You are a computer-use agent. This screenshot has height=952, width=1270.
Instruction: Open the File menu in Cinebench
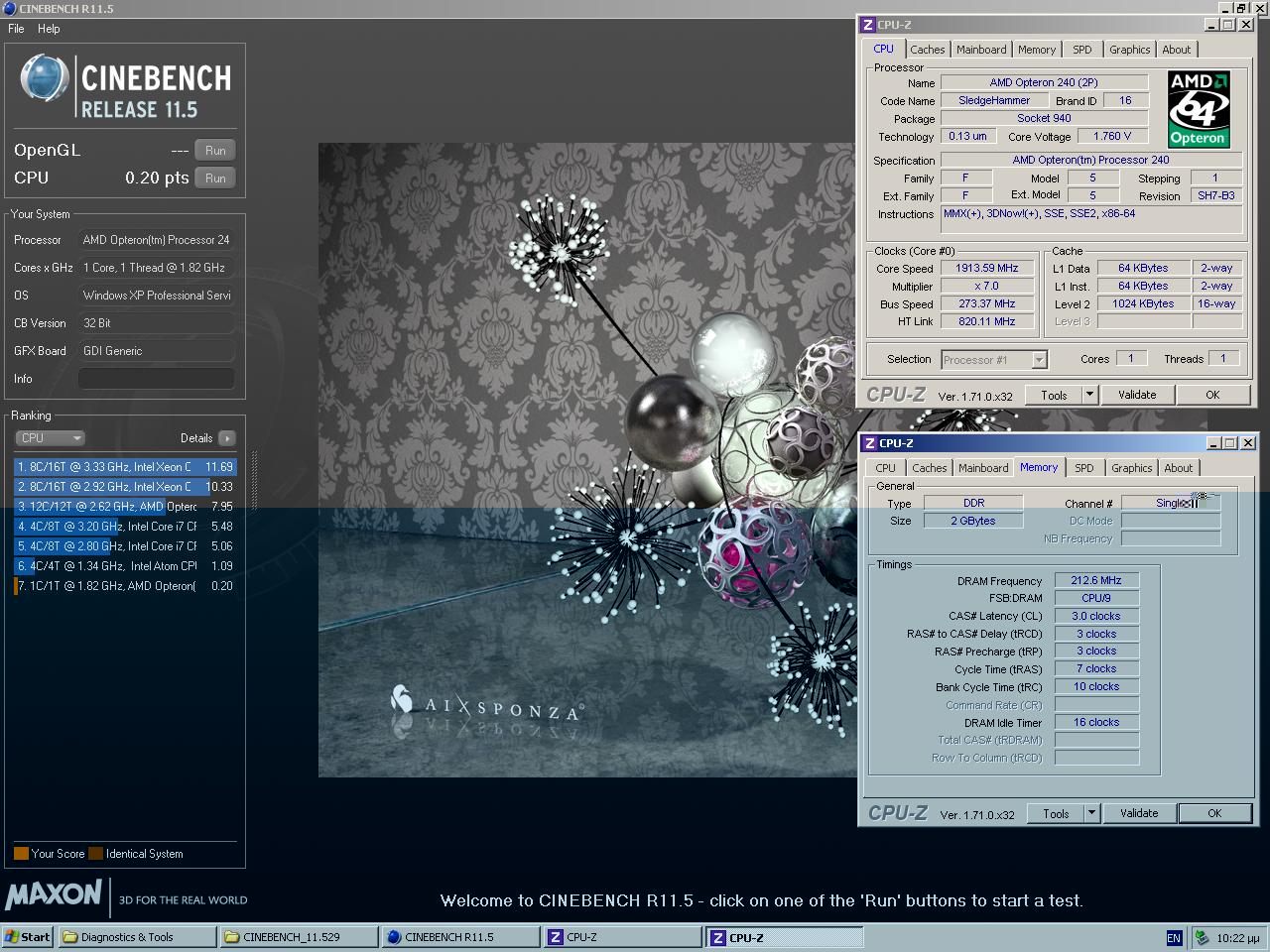16,29
